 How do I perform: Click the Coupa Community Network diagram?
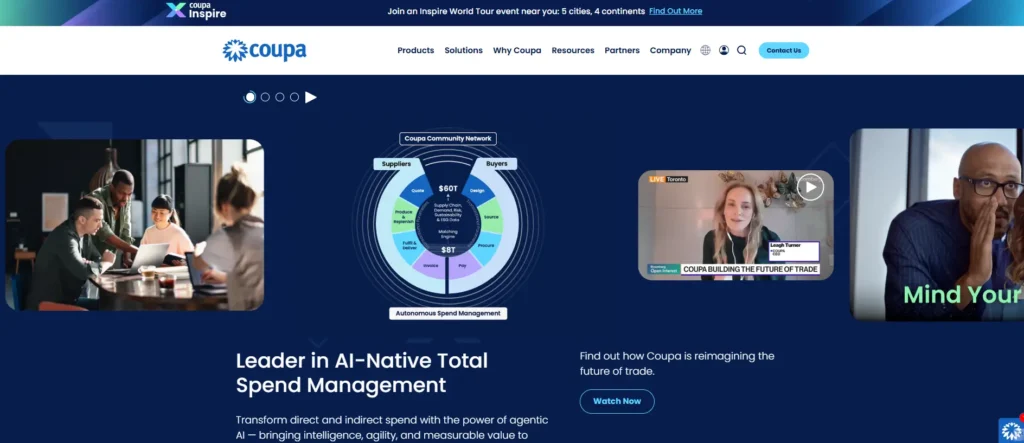coord(448,226)
